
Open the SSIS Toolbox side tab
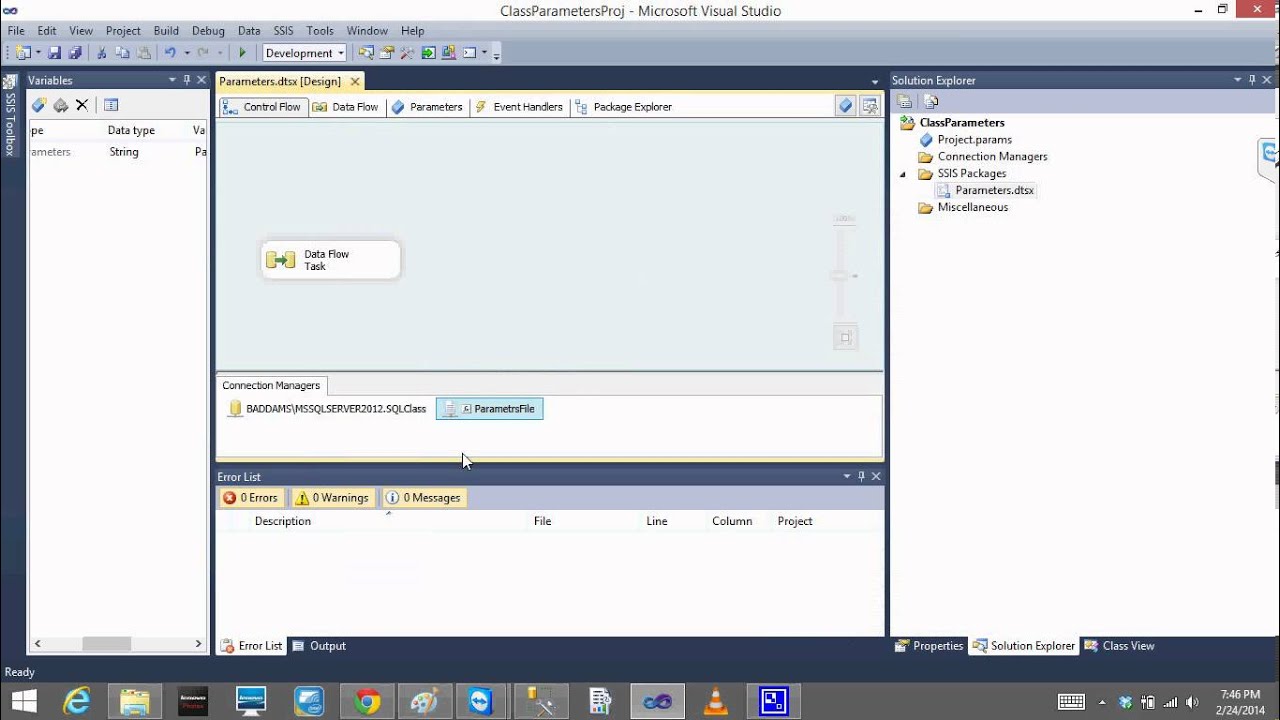pos(10,117)
